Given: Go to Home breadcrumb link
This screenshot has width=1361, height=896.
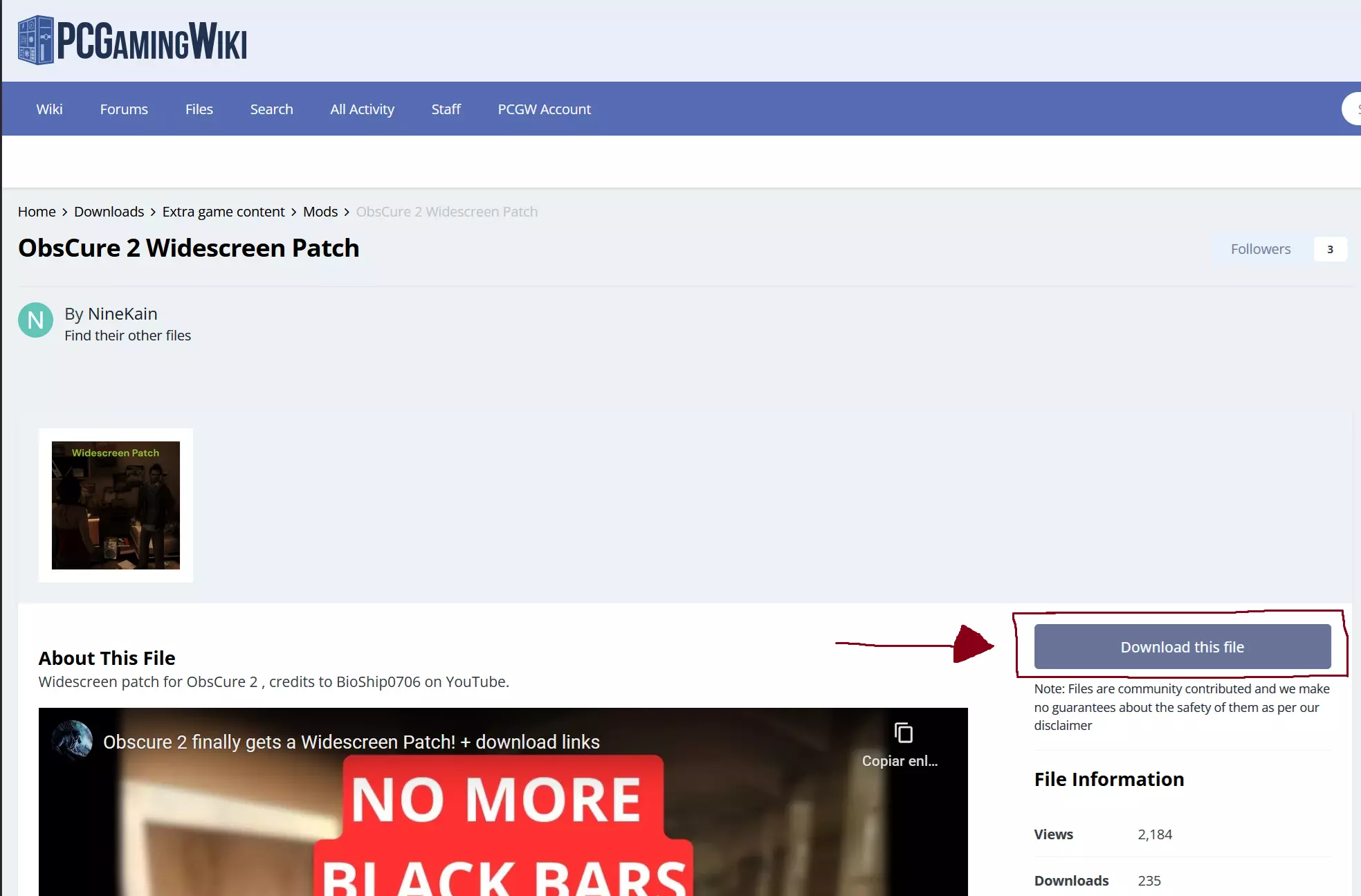Looking at the screenshot, I should [x=37, y=212].
